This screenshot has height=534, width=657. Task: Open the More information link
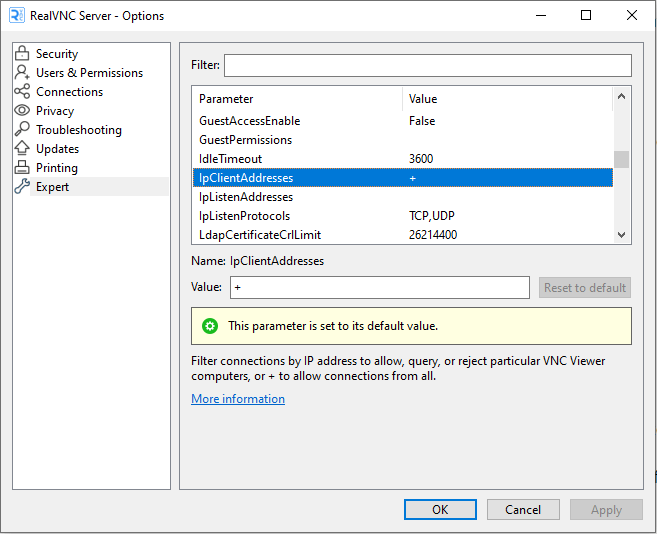238,399
